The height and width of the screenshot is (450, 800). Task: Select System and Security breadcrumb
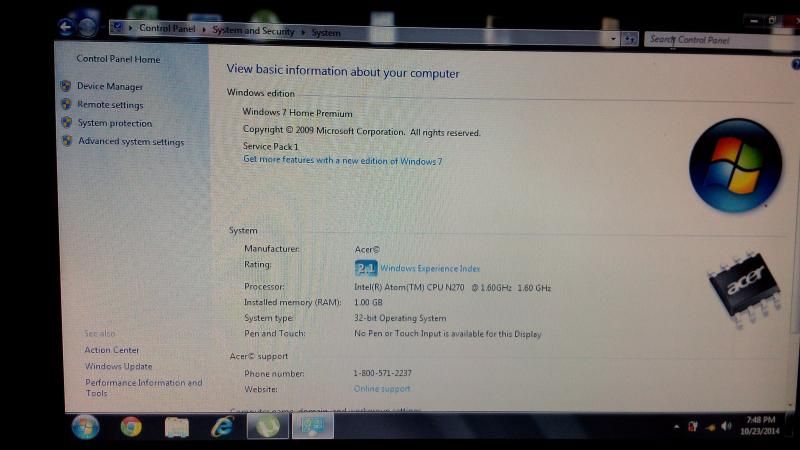252,31
